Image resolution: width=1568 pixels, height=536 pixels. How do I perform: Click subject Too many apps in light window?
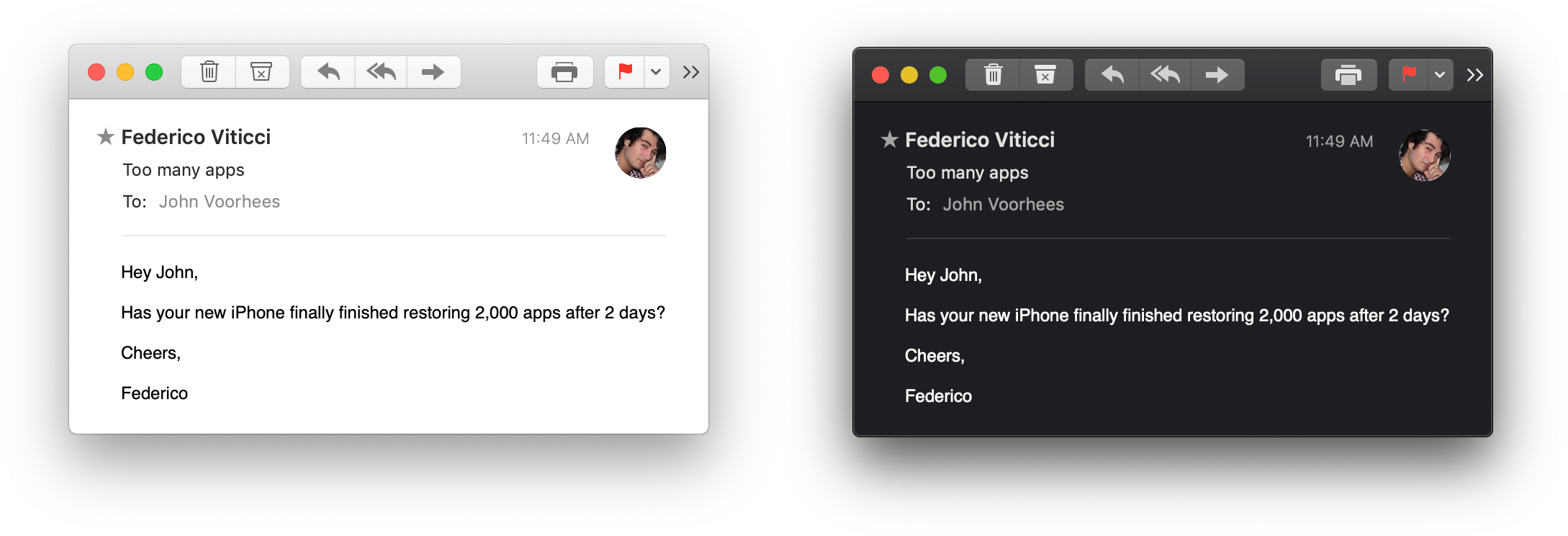coord(184,170)
